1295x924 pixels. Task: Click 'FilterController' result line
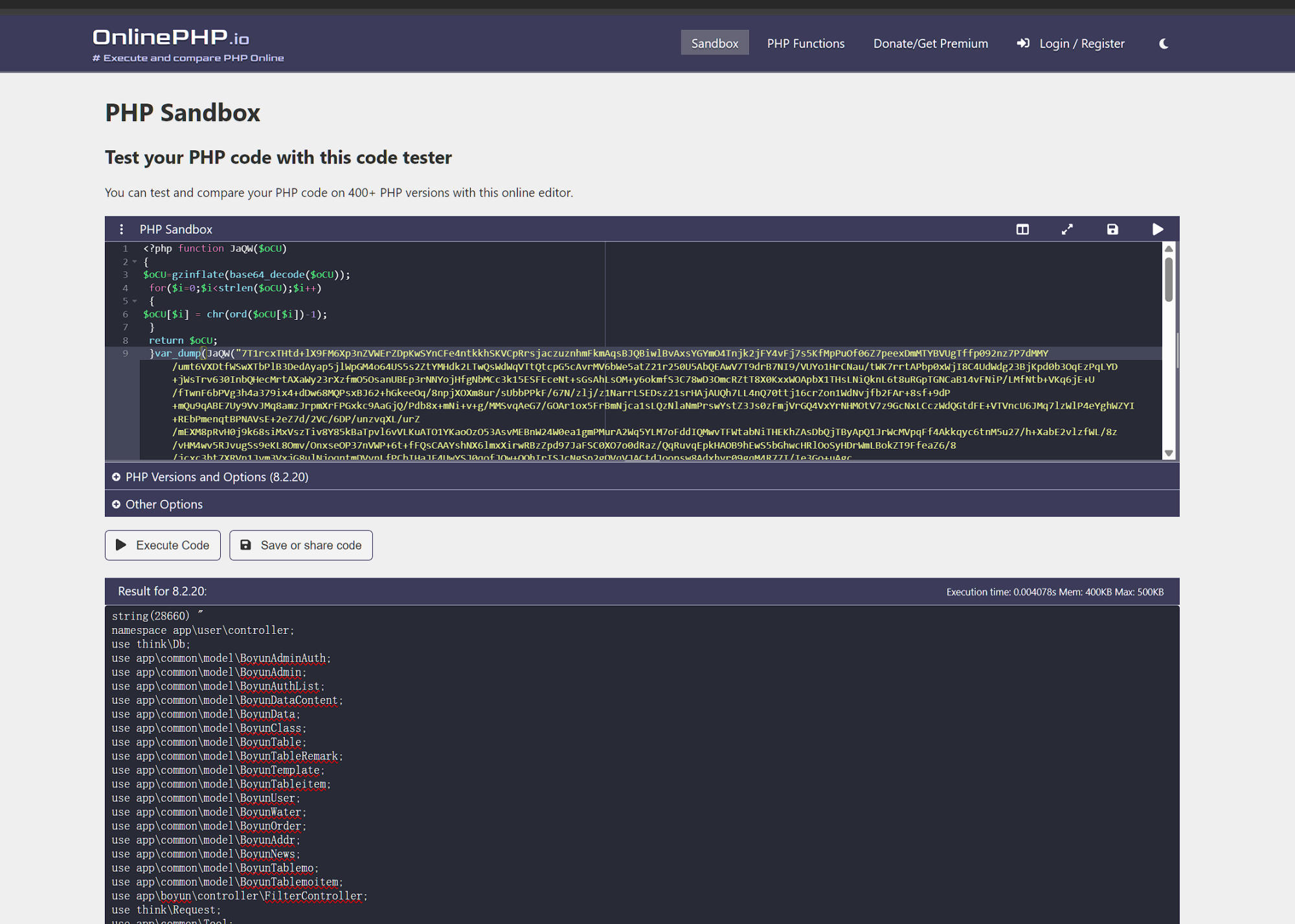point(239,896)
